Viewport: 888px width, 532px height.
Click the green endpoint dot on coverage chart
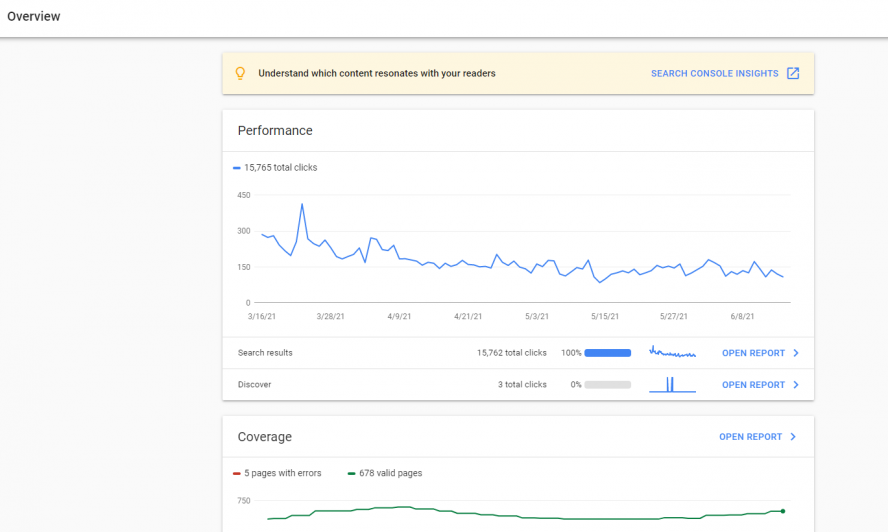[783, 511]
